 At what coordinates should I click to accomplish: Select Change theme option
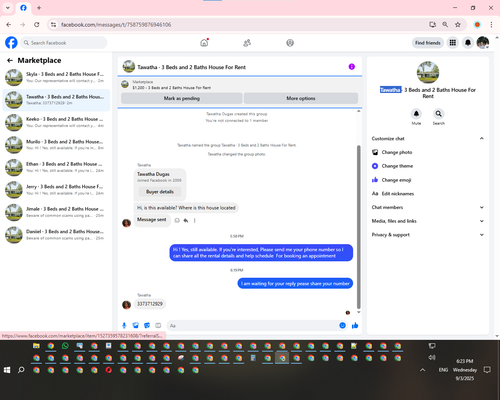tap(428, 166)
